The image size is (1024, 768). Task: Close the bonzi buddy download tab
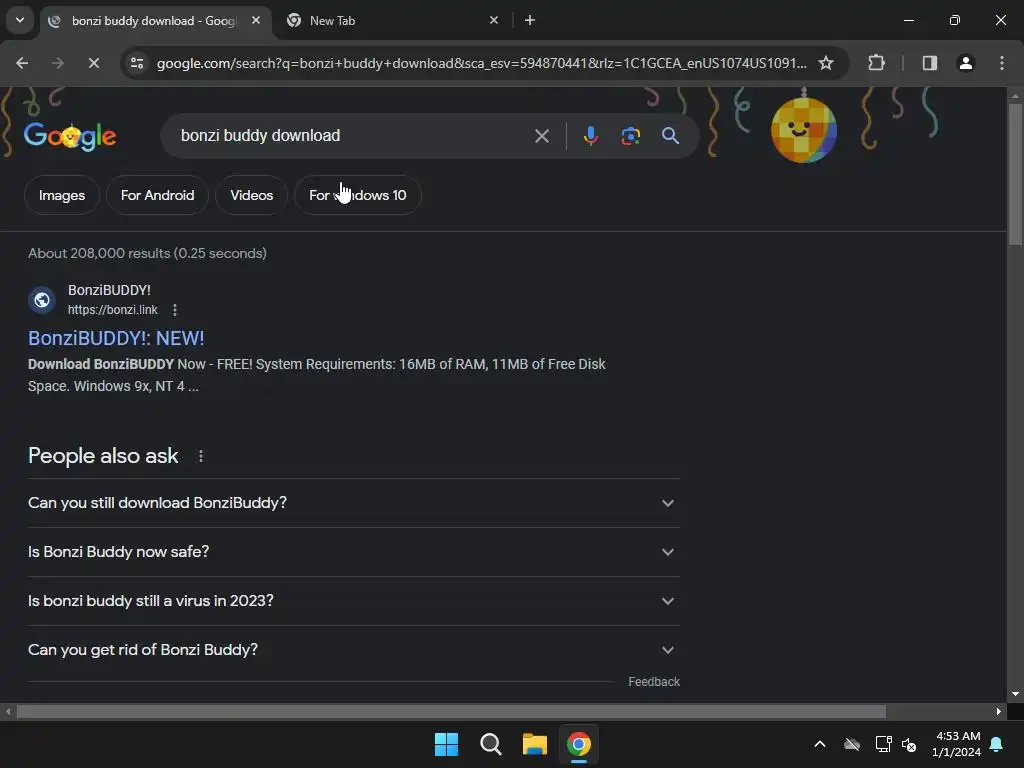click(256, 20)
